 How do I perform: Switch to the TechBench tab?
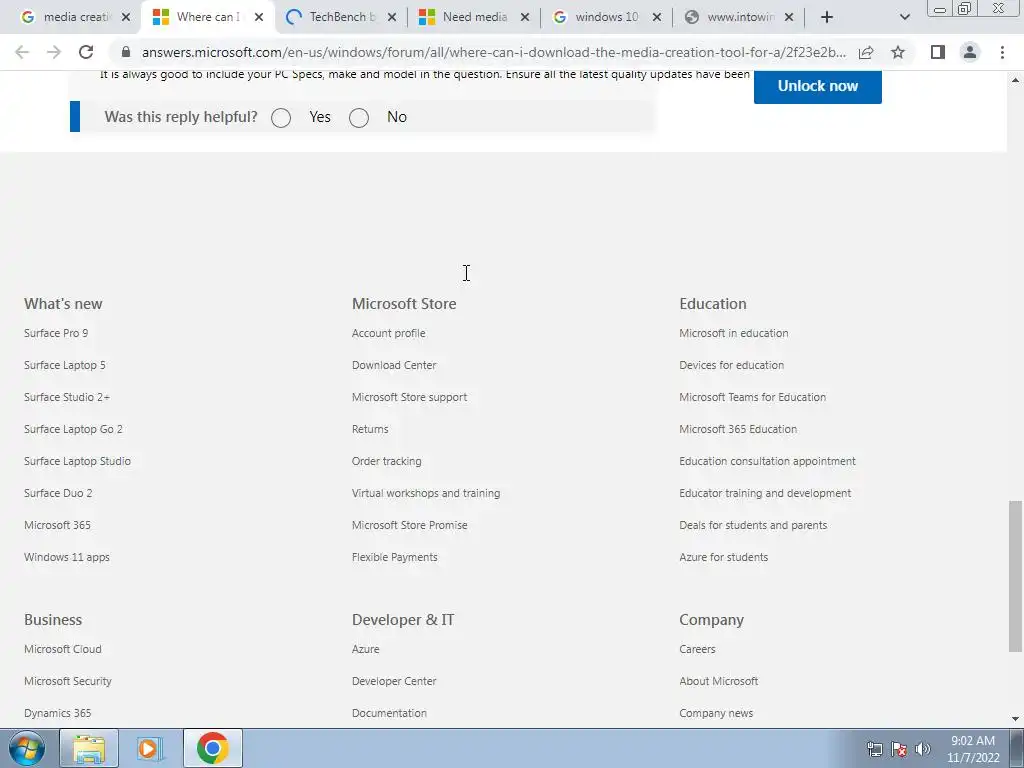(341, 17)
